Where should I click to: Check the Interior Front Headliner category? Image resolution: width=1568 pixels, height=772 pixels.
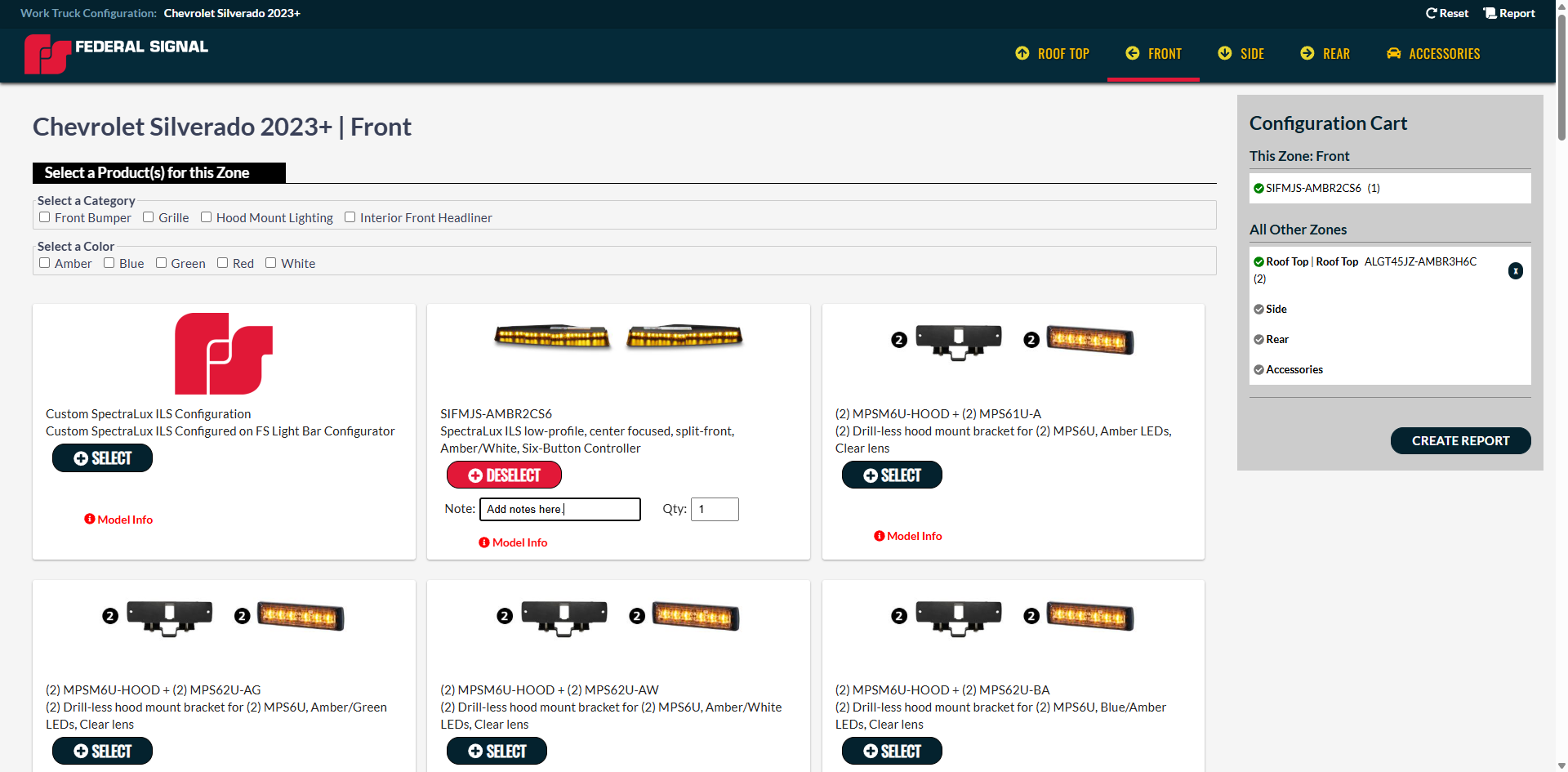[350, 217]
